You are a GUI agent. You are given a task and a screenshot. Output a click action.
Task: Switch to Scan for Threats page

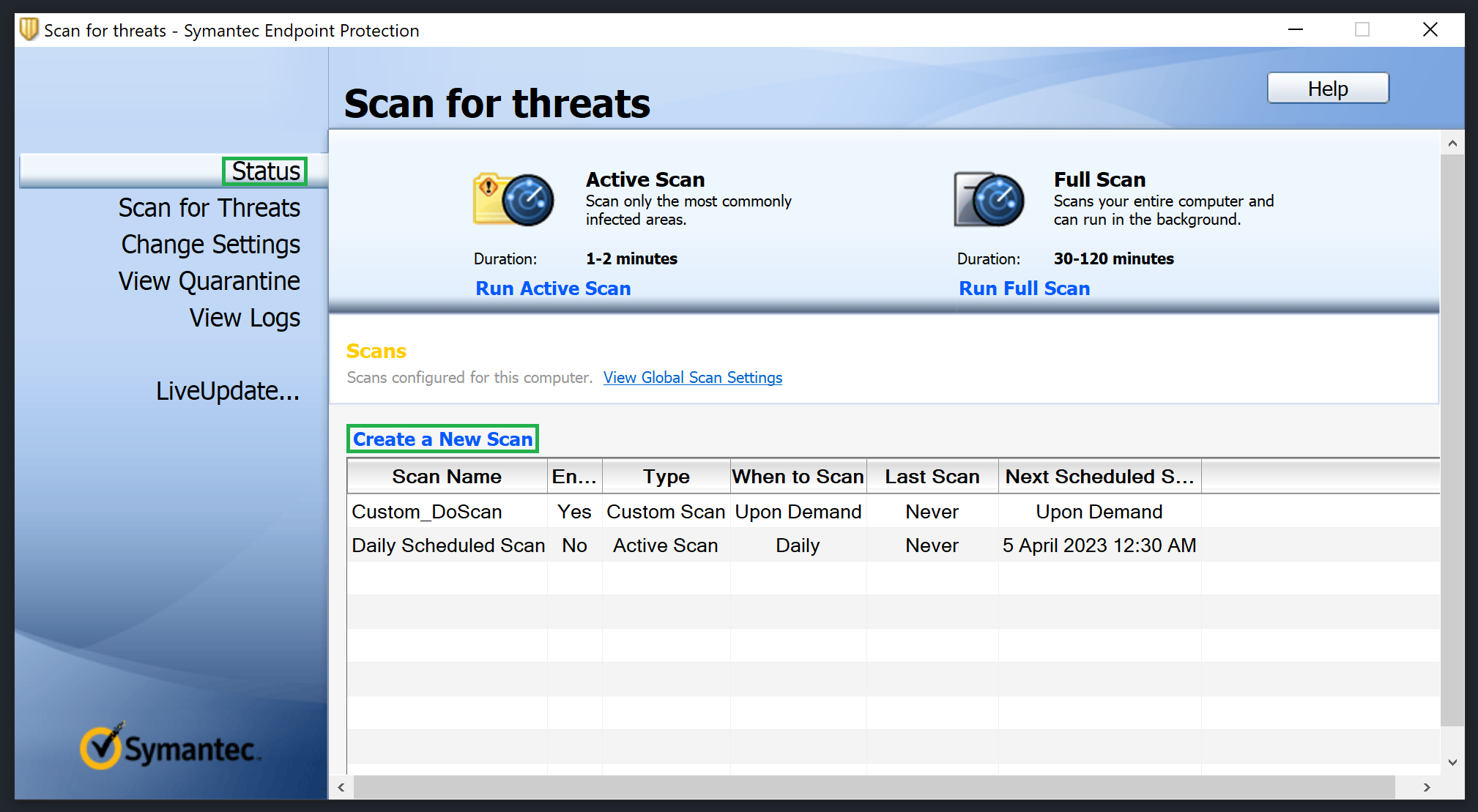(x=209, y=207)
